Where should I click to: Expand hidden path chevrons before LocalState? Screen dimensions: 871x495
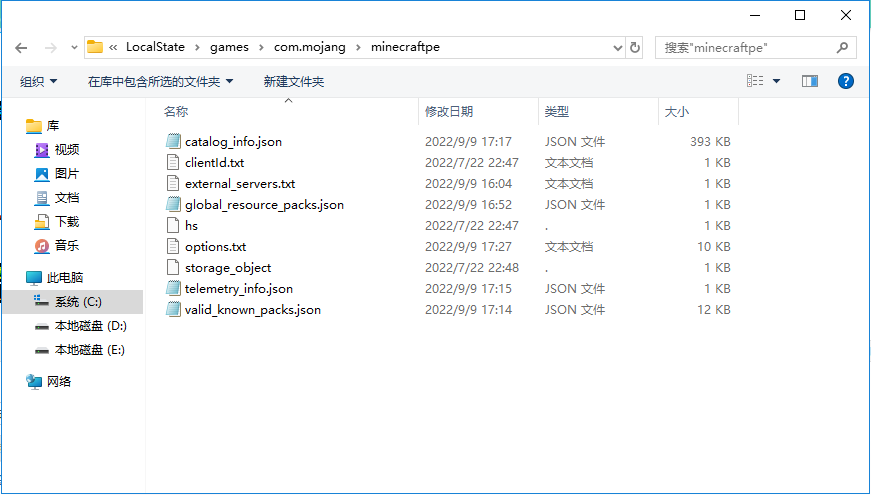(x=113, y=47)
